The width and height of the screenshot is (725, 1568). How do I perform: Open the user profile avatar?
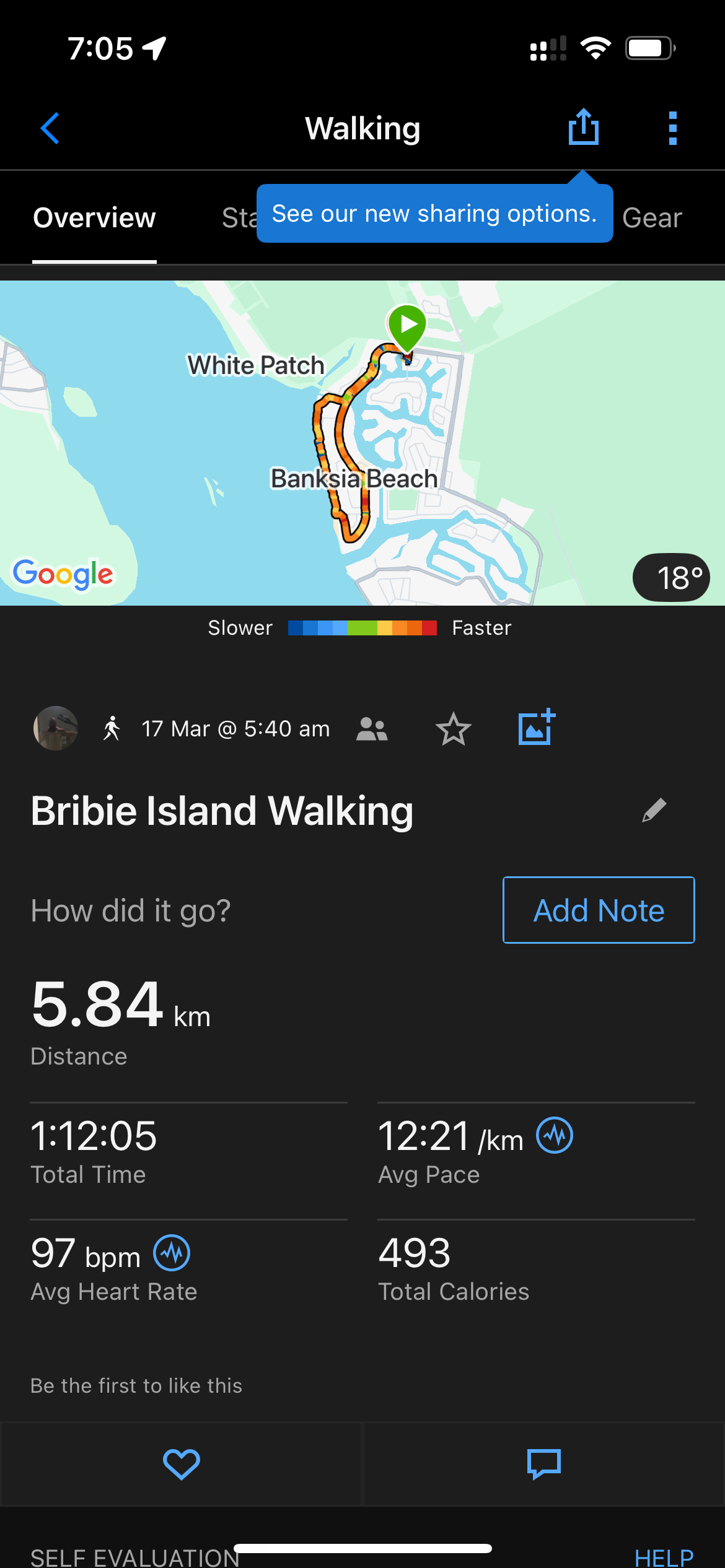point(56,728)
